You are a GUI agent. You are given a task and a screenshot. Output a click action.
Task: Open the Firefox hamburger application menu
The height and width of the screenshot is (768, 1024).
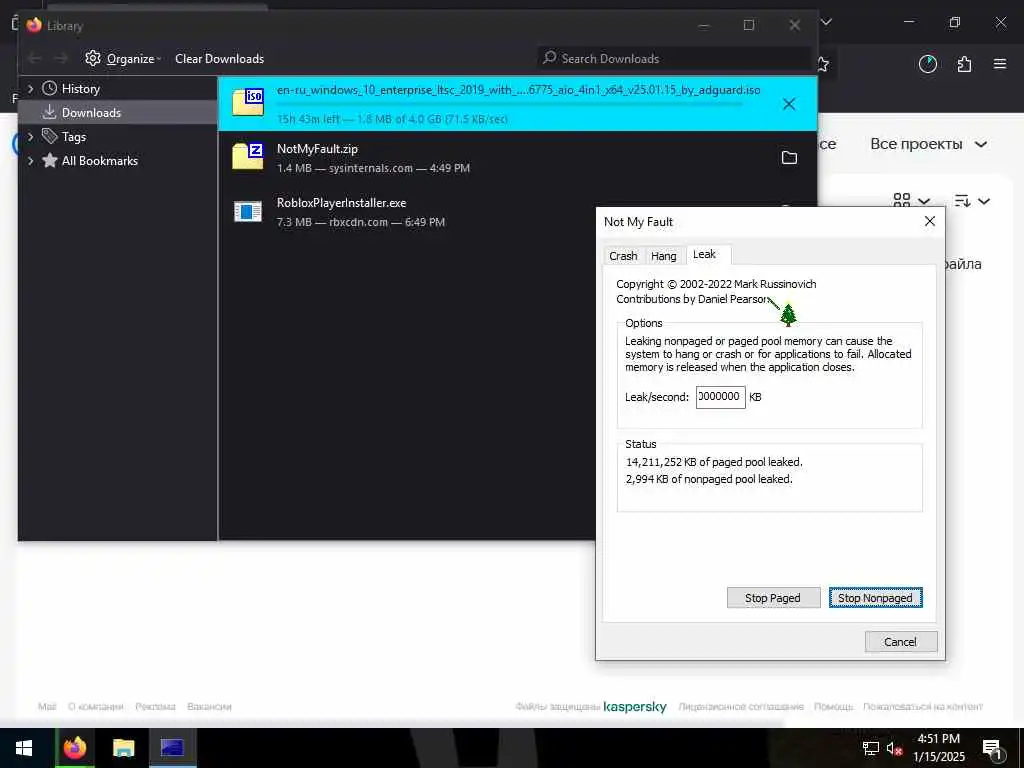pos(1000,64)
